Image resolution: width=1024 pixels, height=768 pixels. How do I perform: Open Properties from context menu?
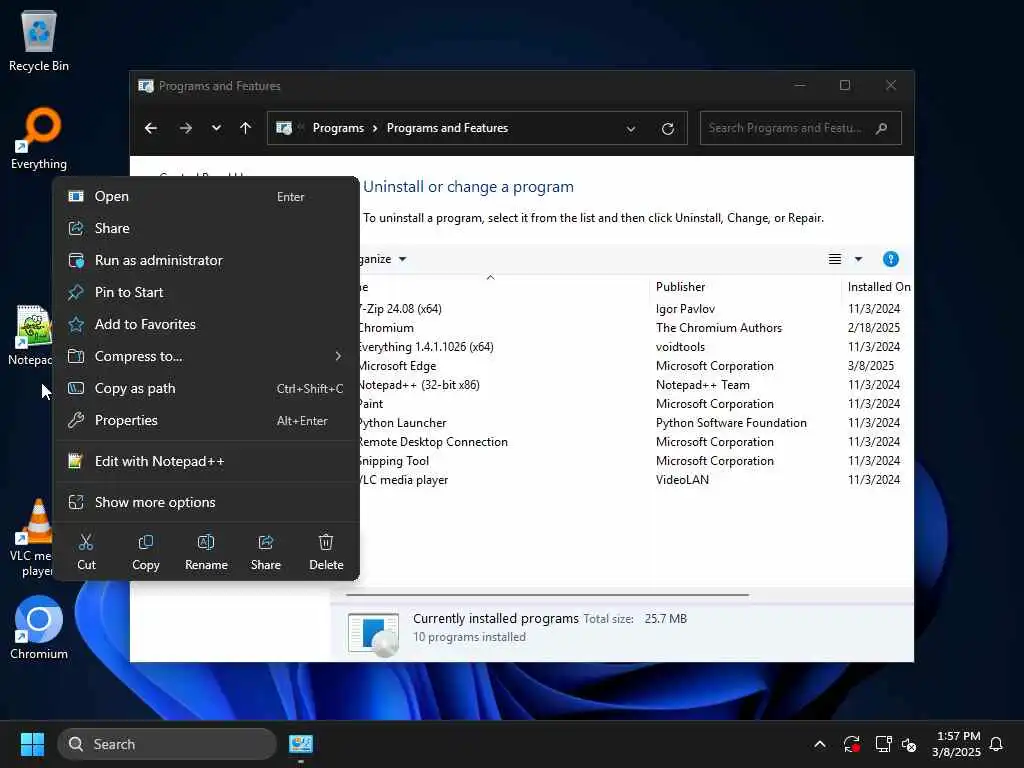(205, 421)
